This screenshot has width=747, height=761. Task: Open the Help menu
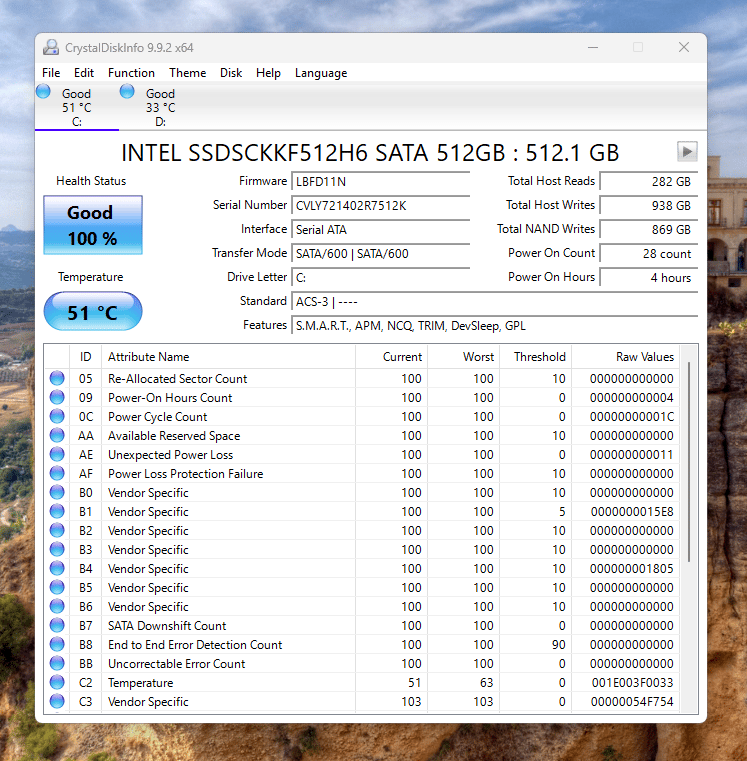pyautogui.click(x=268, y=73)
